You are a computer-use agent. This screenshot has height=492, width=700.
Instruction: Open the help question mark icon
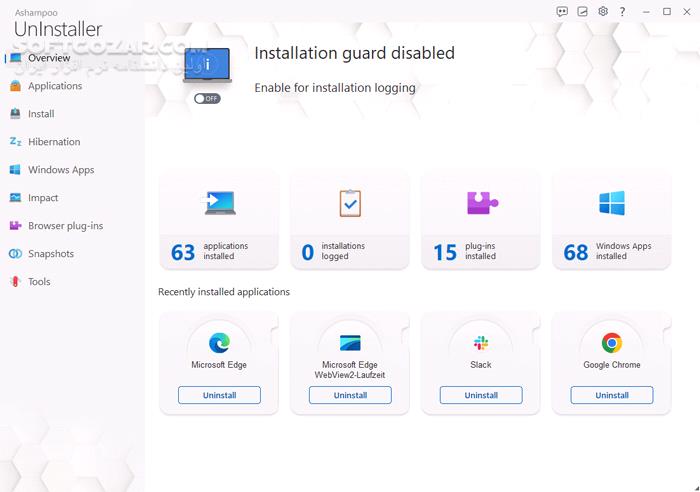click(622, 12)
